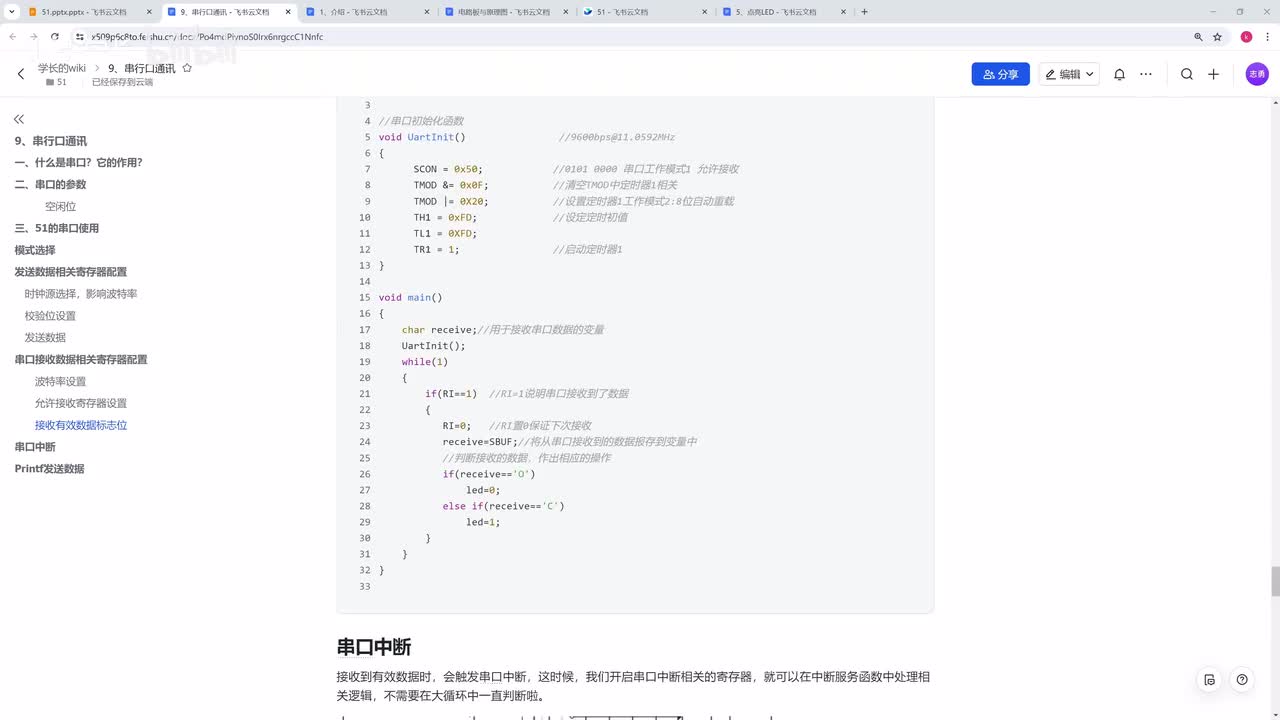
Task: Switch to the 51 飞书云文档 tab
Action: point(643,12)
